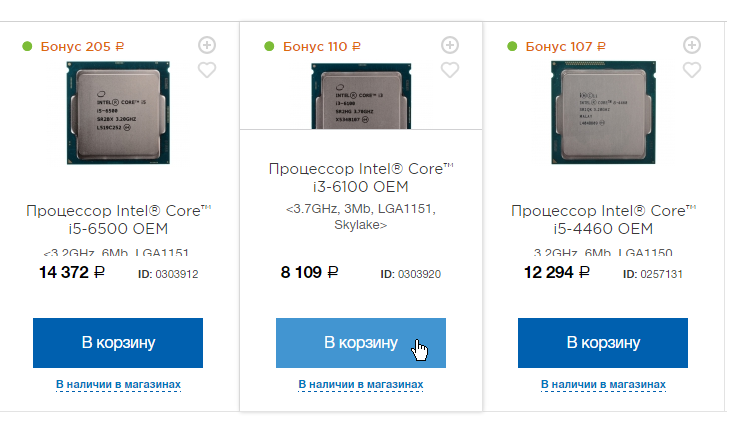Click the 'Бонус 107 ₽' bonus label
The image size is (741, 425).
(566, 46)
